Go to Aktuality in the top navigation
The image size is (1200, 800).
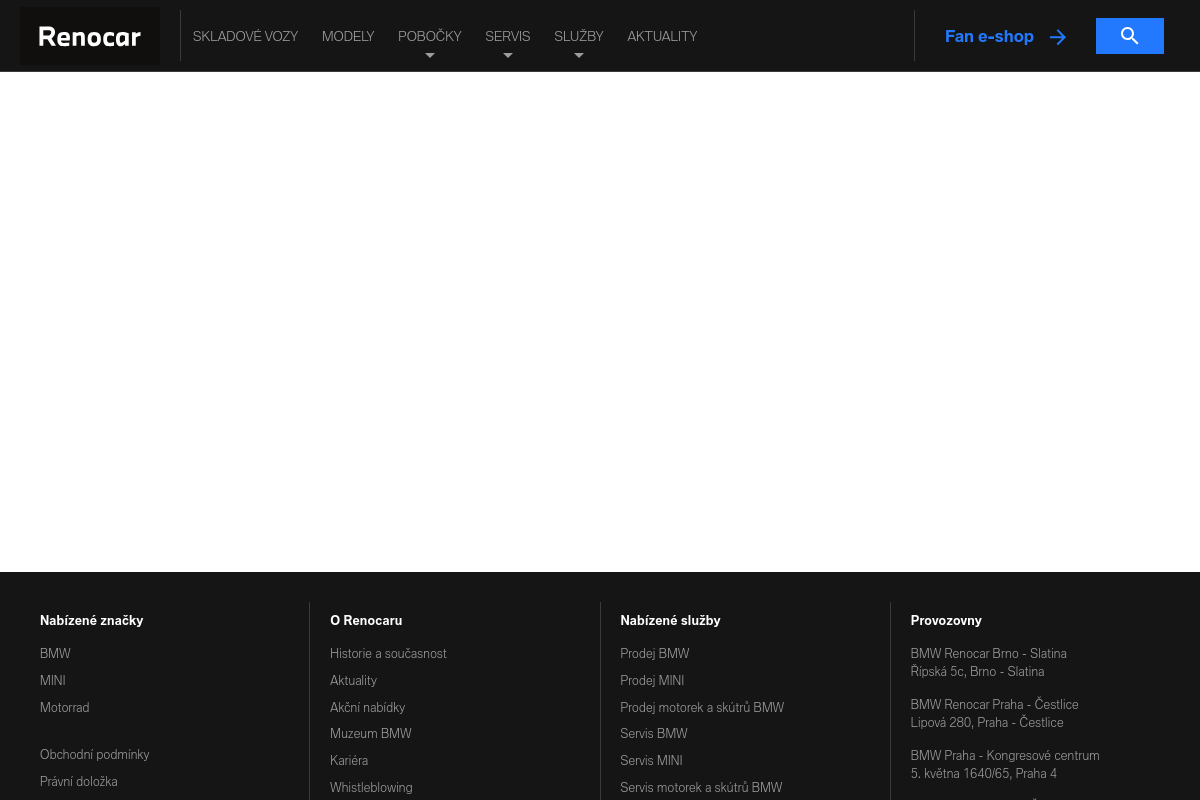pos(662,36)
